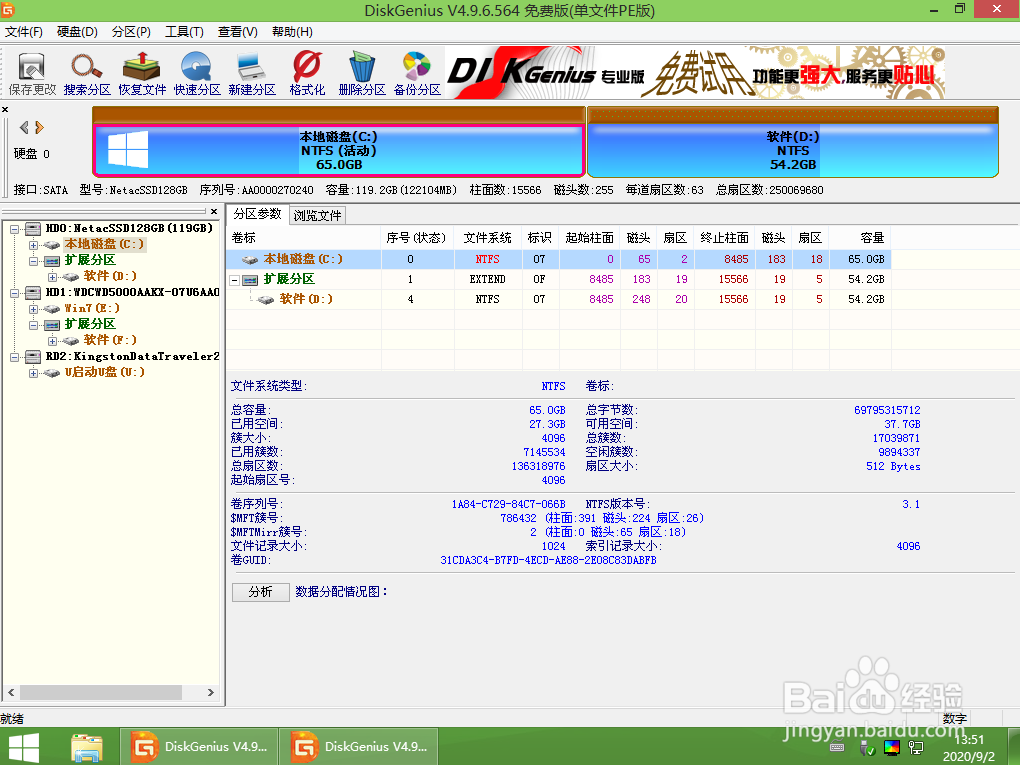
Task: Open the Search Partition (搜索分区) tool
Action: (x=87, y=74)
